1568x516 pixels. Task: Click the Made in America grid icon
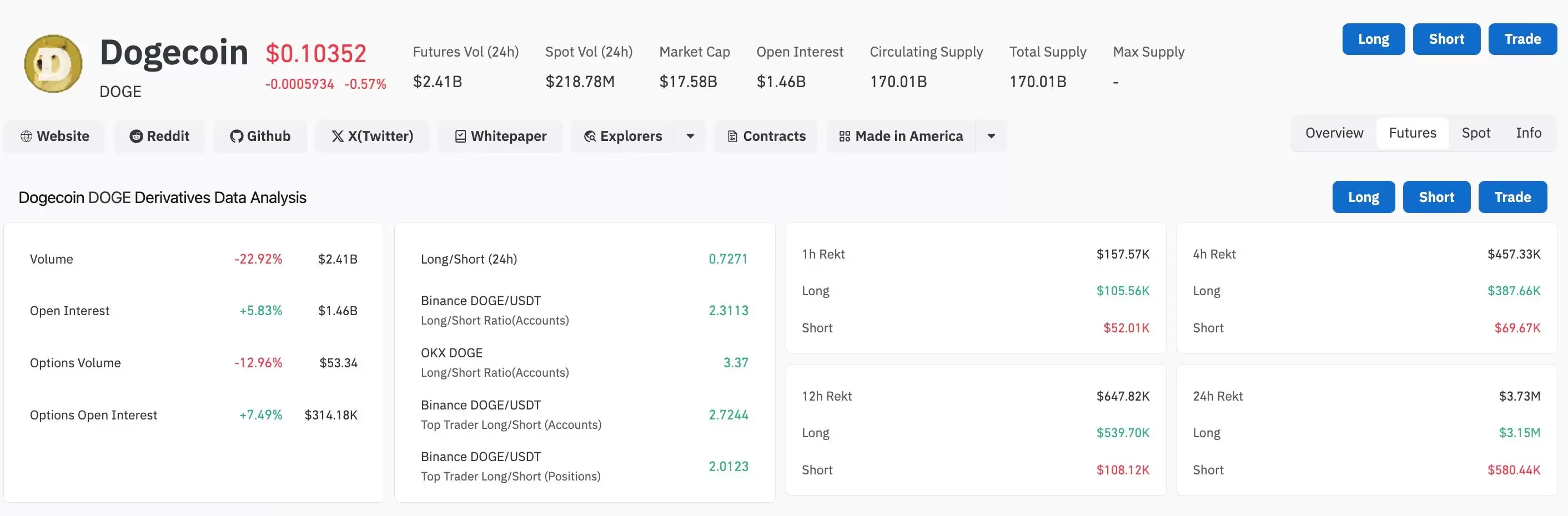(845, 136)
